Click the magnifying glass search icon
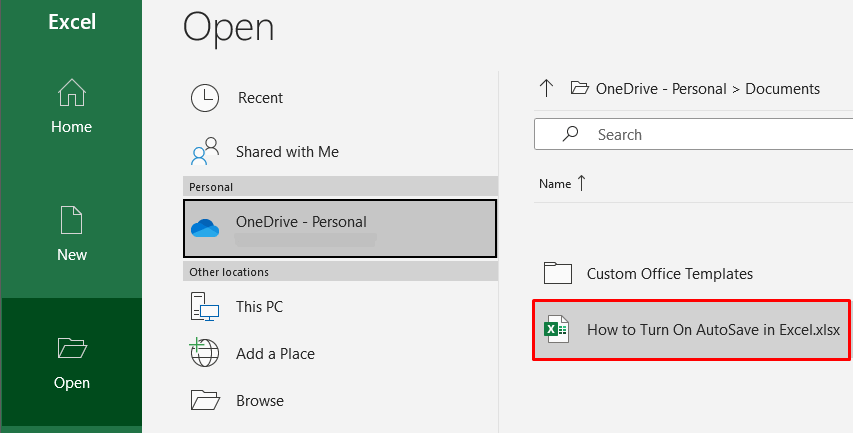The image size is (853, 433). 570,133
